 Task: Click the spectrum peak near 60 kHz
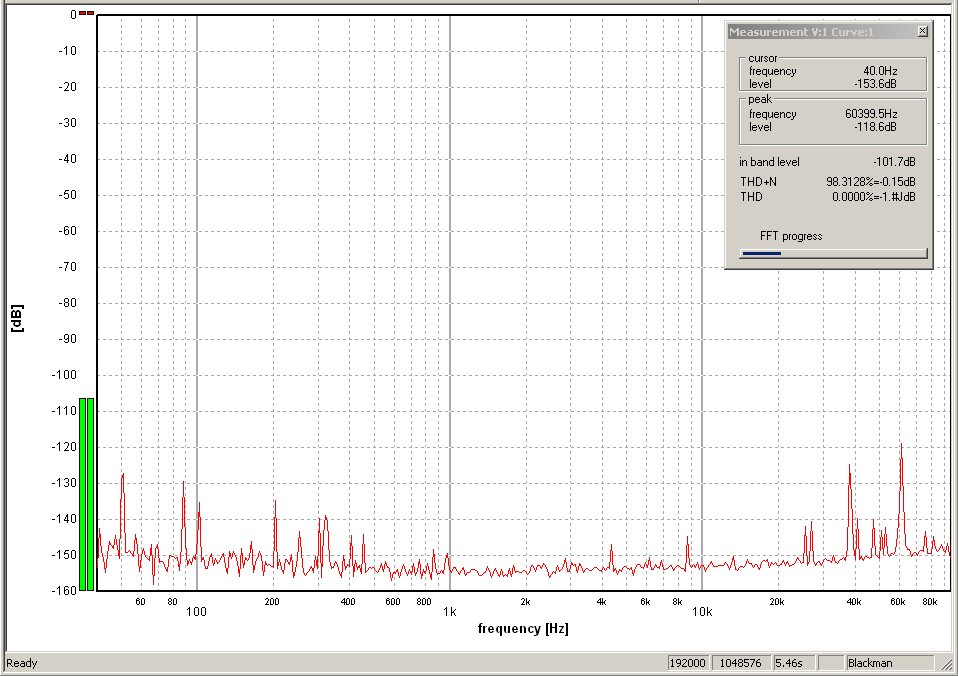coord(901,446)
